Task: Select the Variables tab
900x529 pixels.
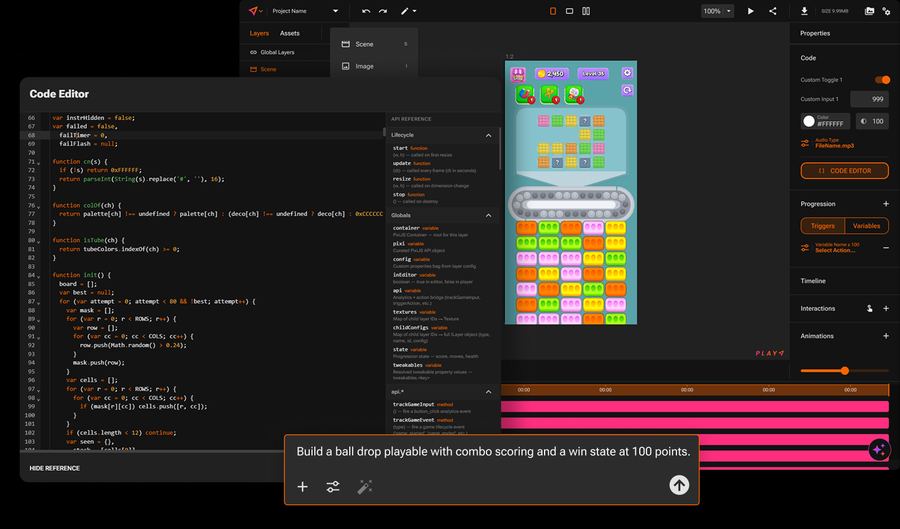Action: pyautogui.click(x=866, y=225)
